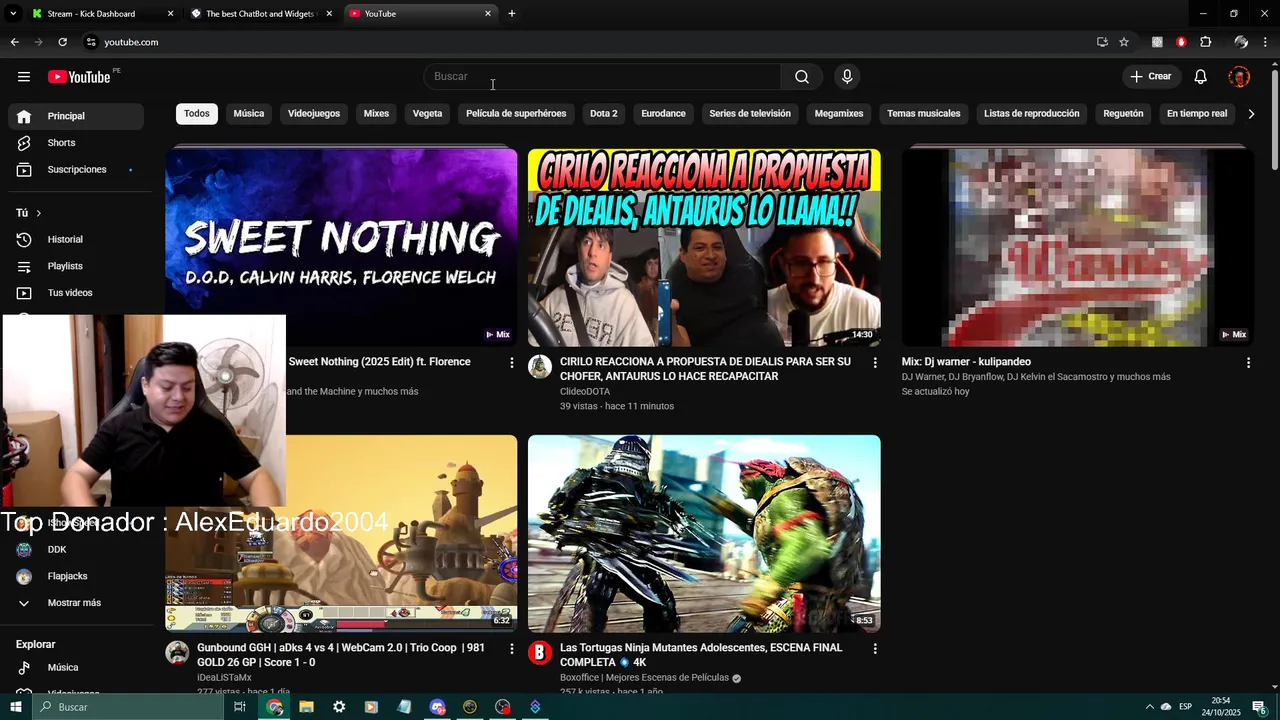Select the Dota 2 filter chip
This screenshot has width=1280, height=720.
tap(604, 114)
